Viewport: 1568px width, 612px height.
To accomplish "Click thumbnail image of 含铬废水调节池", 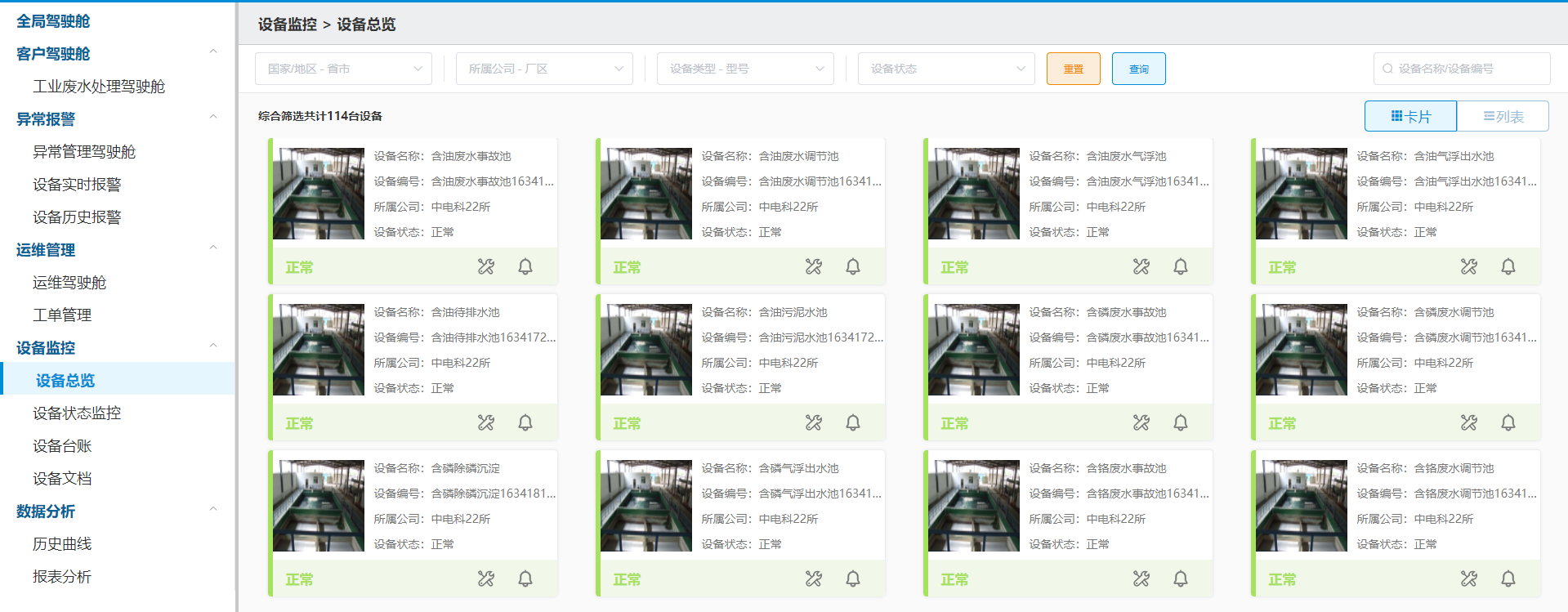I will click(x=1302, y=506).
